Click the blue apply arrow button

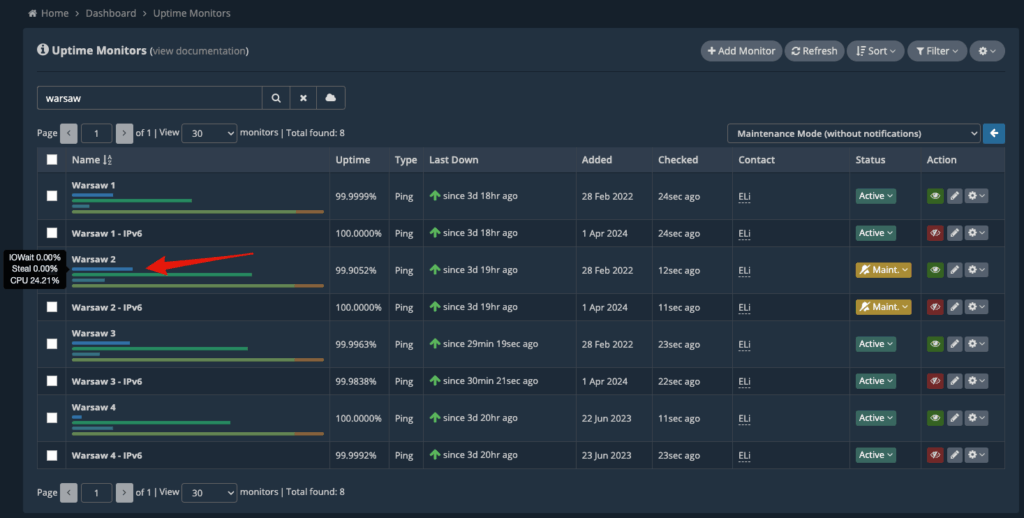pyautogui.click(x=993, y=133)
